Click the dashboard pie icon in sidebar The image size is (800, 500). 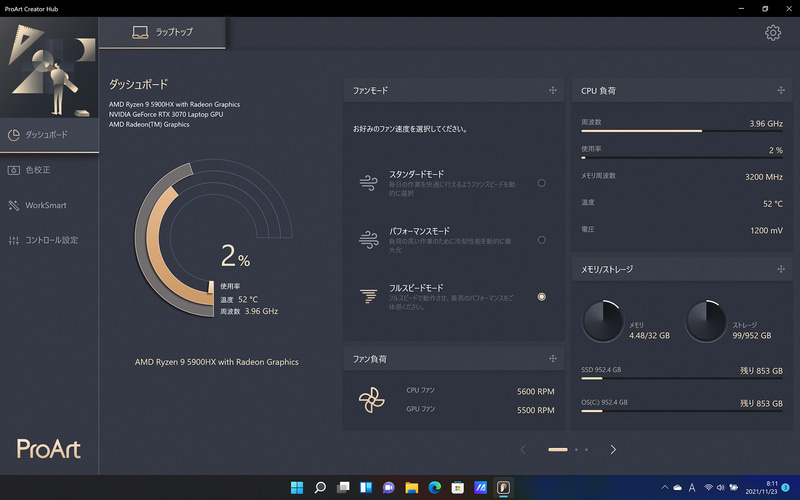coord(14,135)
